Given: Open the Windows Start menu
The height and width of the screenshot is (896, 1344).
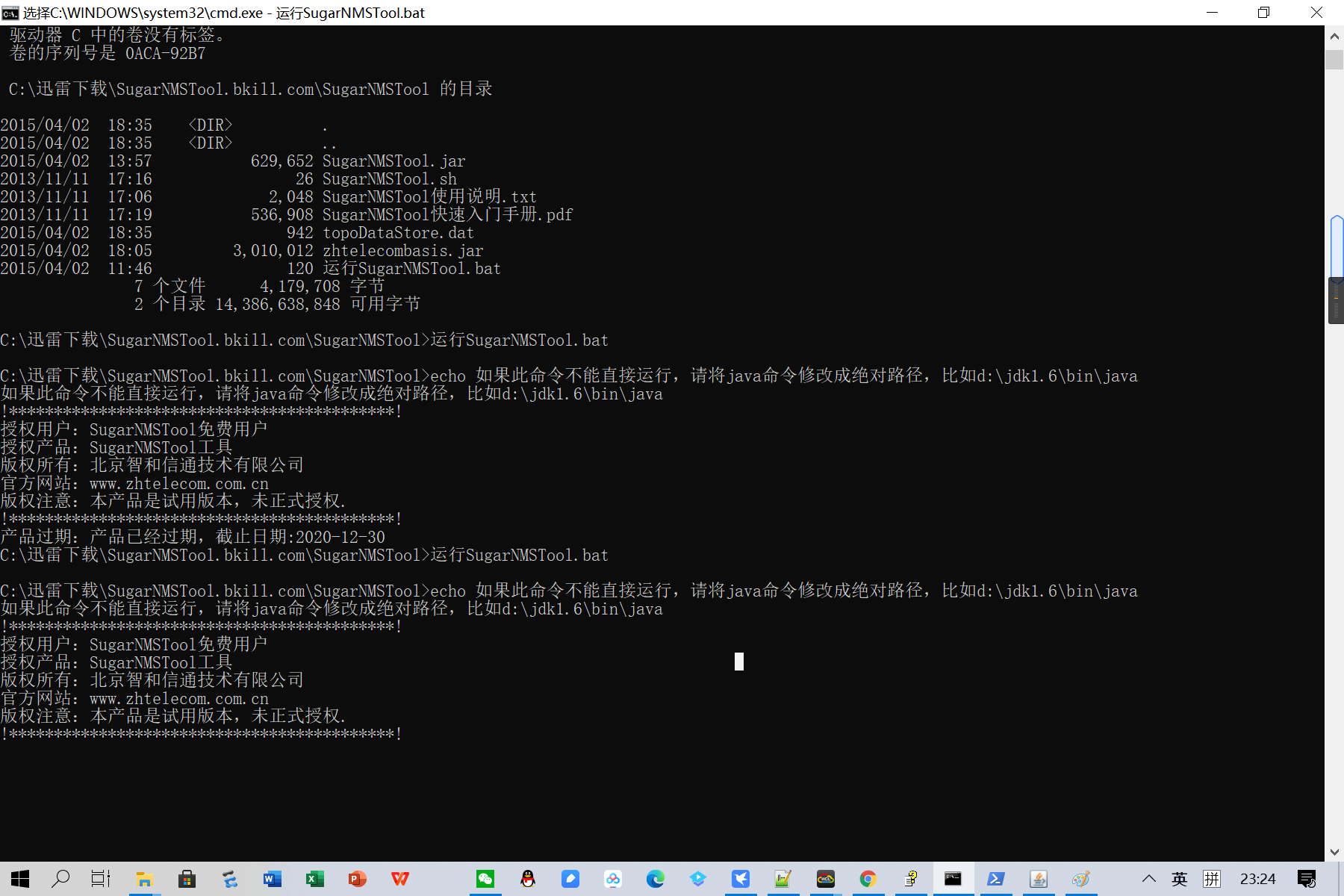Looking at the screenshot, I should 20,879.
